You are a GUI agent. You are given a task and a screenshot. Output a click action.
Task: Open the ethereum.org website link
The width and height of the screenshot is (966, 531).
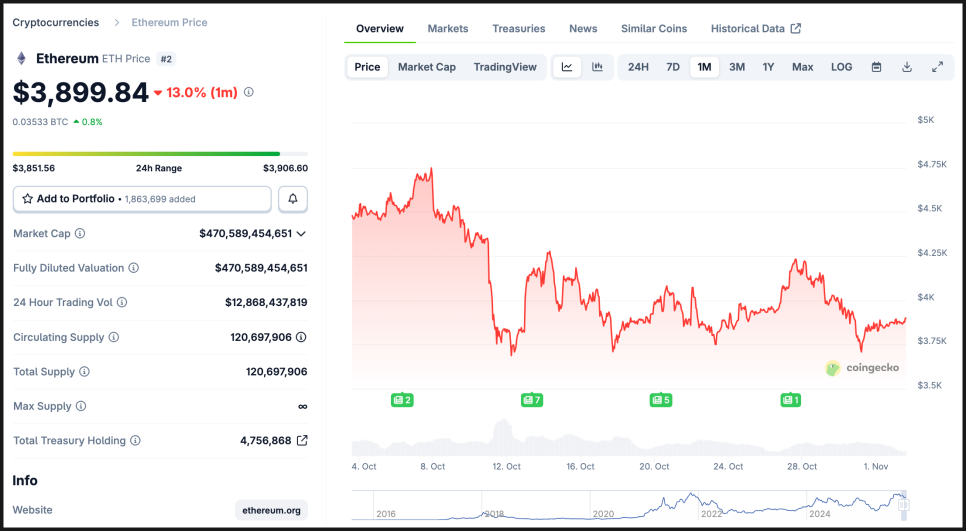(271, 510)
